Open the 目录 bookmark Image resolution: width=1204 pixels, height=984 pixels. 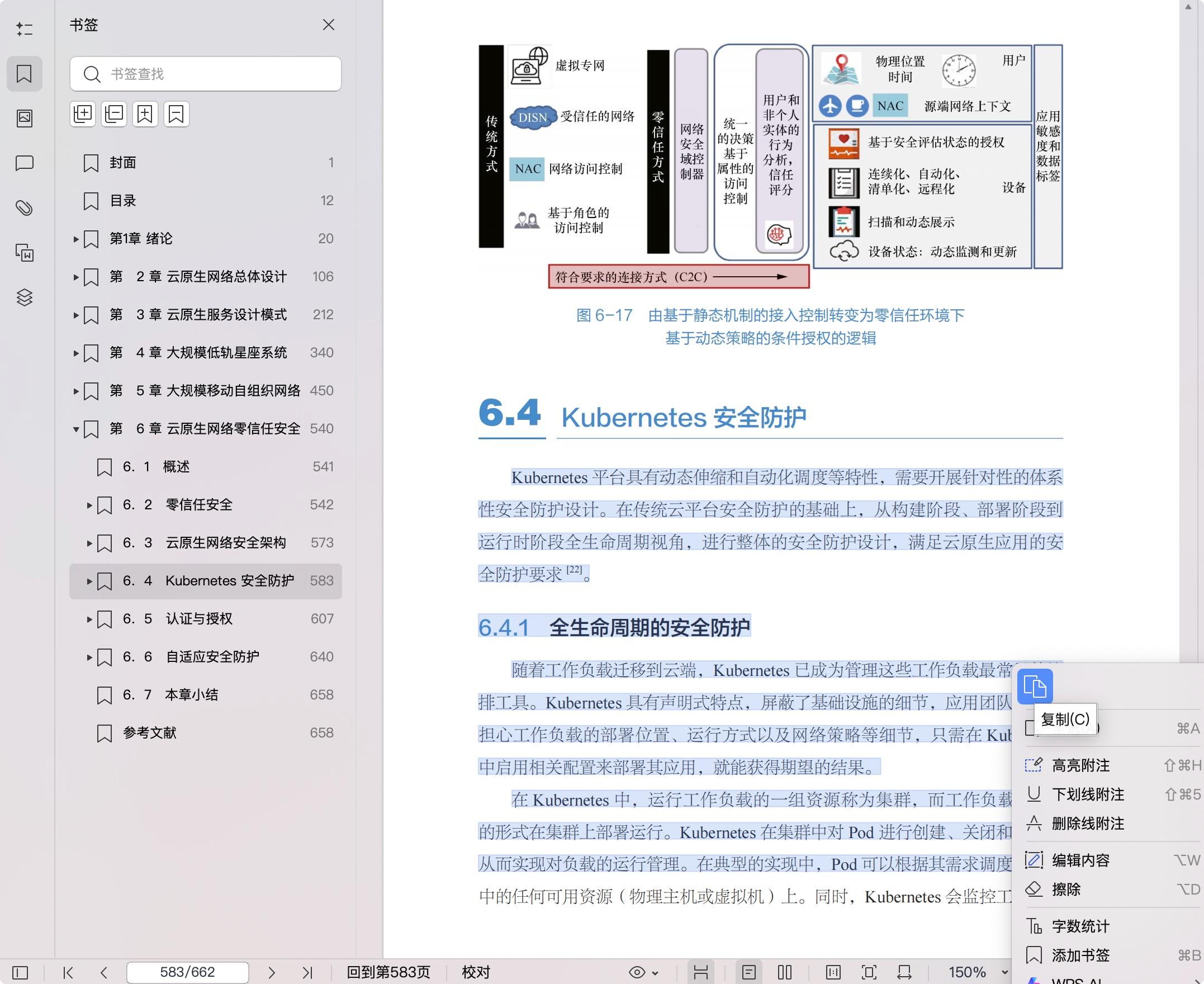tap(206, 201)
